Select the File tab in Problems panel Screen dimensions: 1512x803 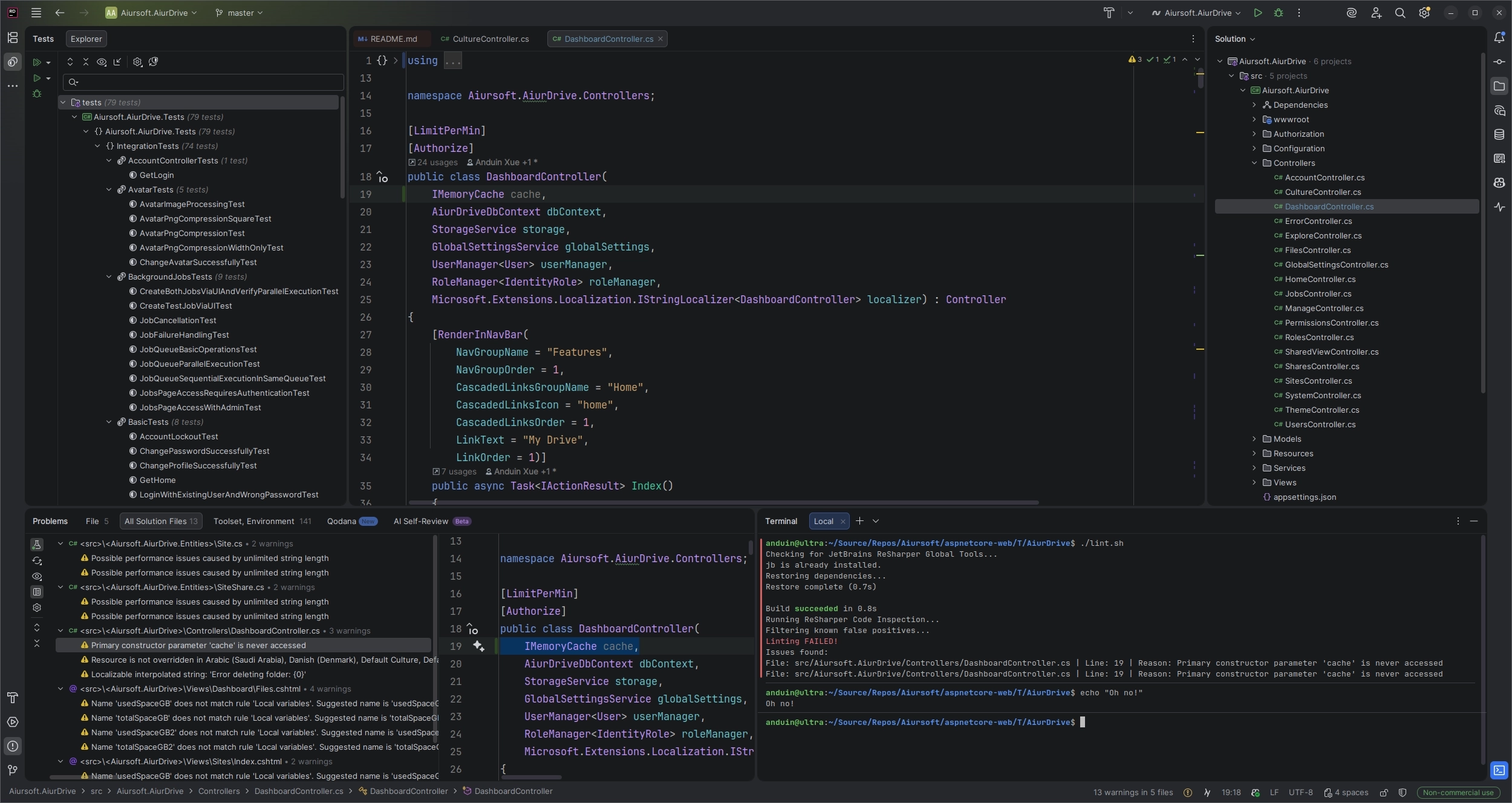(x=97, y=522)
